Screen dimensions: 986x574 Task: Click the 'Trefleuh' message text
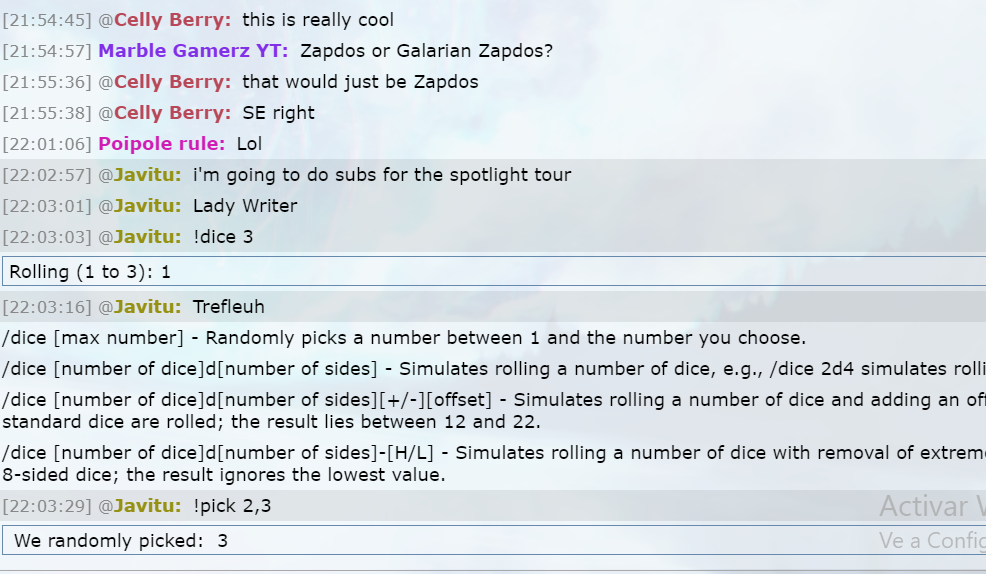click(x=228, y=306)
